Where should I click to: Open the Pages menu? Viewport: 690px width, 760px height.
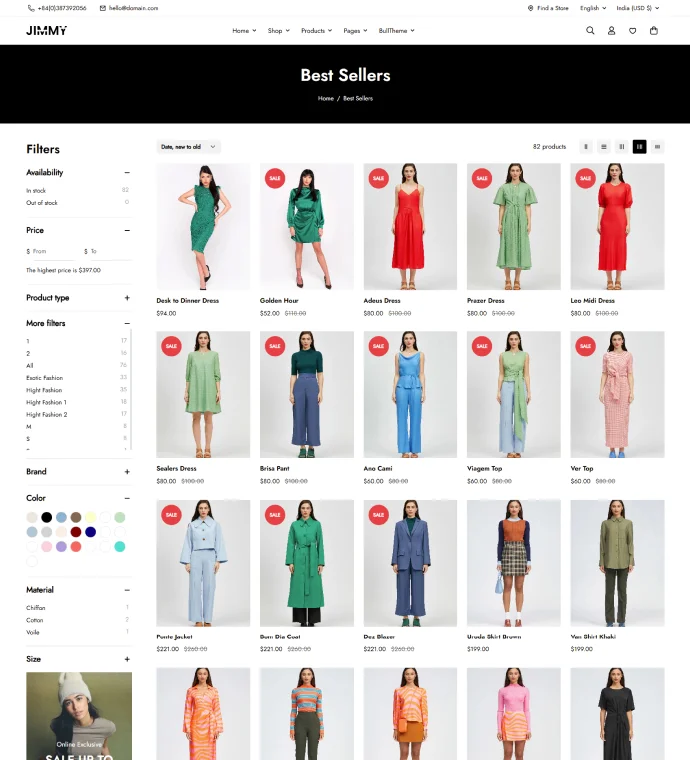[355, 31]
